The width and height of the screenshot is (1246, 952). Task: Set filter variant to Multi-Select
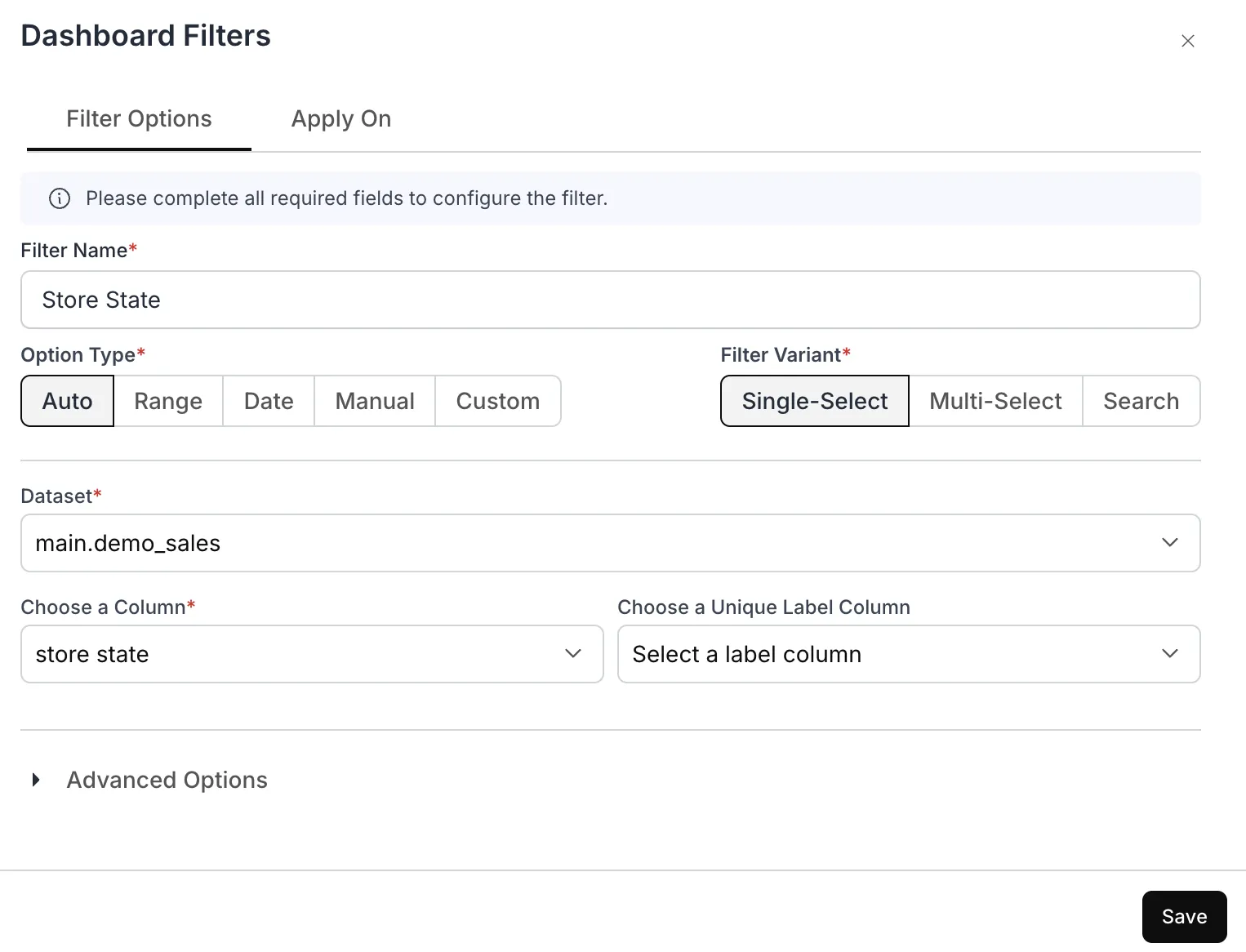[995, 401]
